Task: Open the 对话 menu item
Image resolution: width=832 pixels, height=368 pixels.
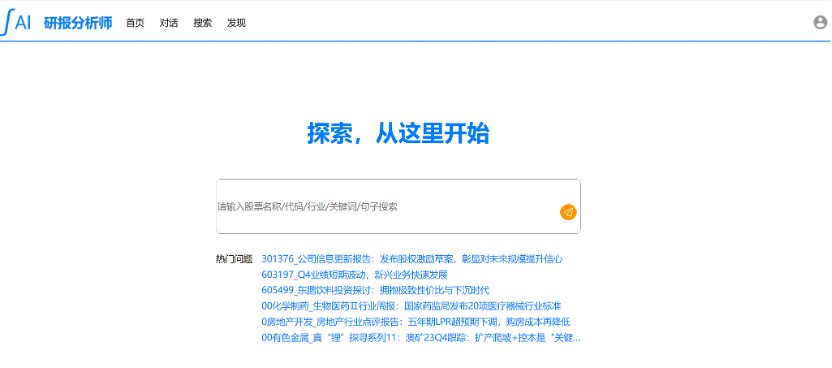Action: click(x=169, y=23)
